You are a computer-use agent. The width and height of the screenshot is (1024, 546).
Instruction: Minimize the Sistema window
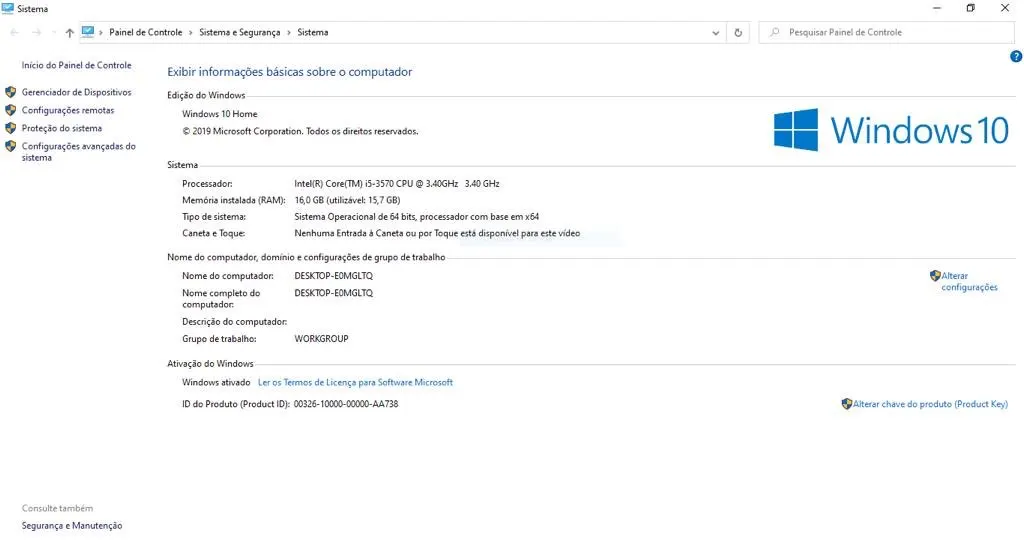tap(936, 8)
